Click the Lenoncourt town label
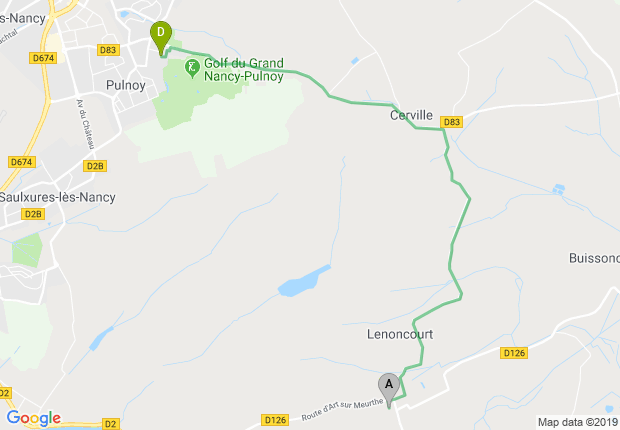Viewport: 620px width, 430px height. (400, 334)
